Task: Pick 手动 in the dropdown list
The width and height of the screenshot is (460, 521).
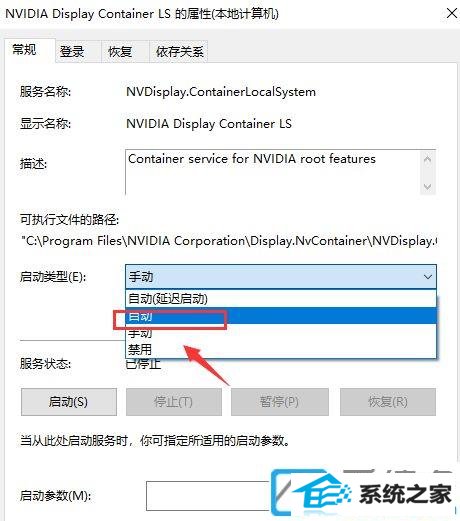Action: click(x=281, y=332)
